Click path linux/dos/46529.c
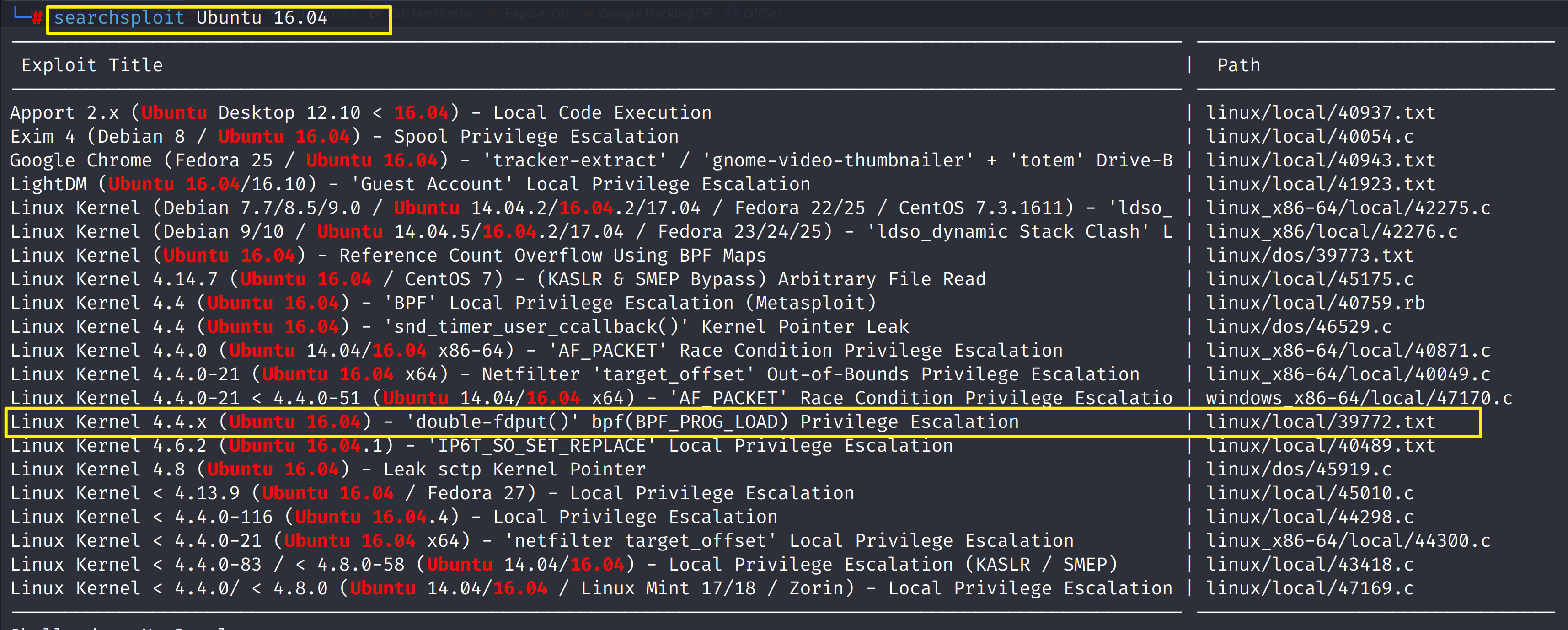 click(1298, 326)
